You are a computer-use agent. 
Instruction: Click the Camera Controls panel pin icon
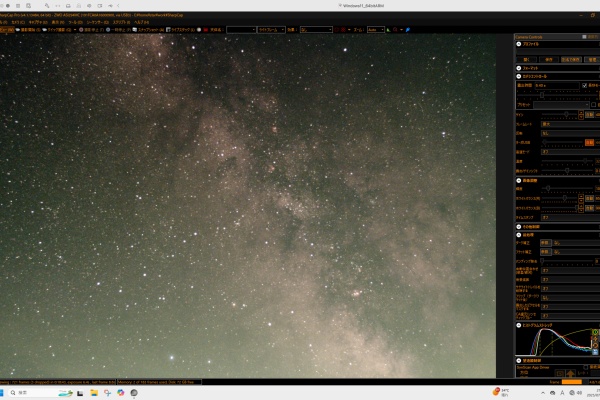click(x=584, y=37)
